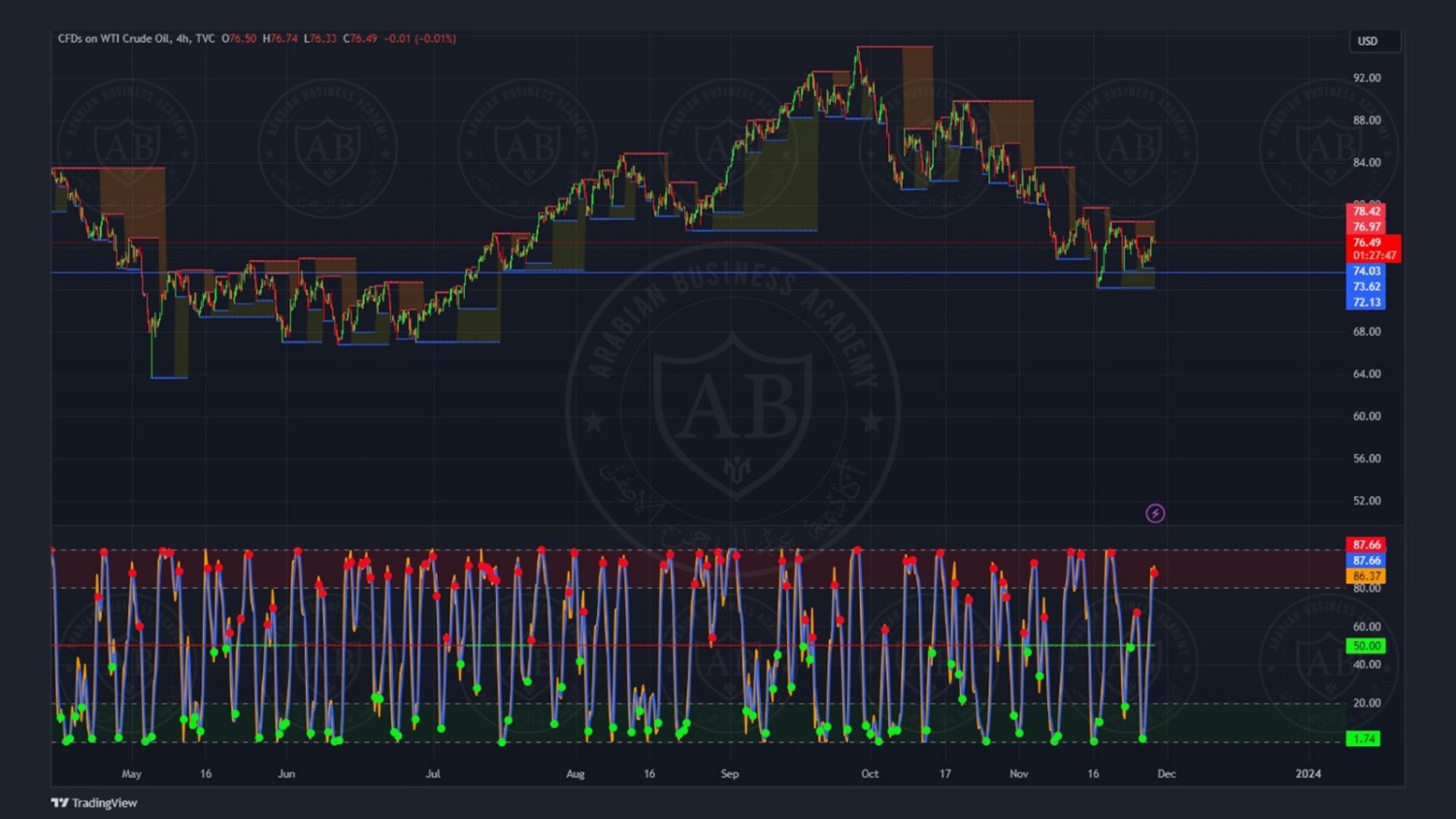The height and width of the screenshot is (819, 1456).
Task: Select the blue 72.13 price label
Action: tap(1366, 303)
